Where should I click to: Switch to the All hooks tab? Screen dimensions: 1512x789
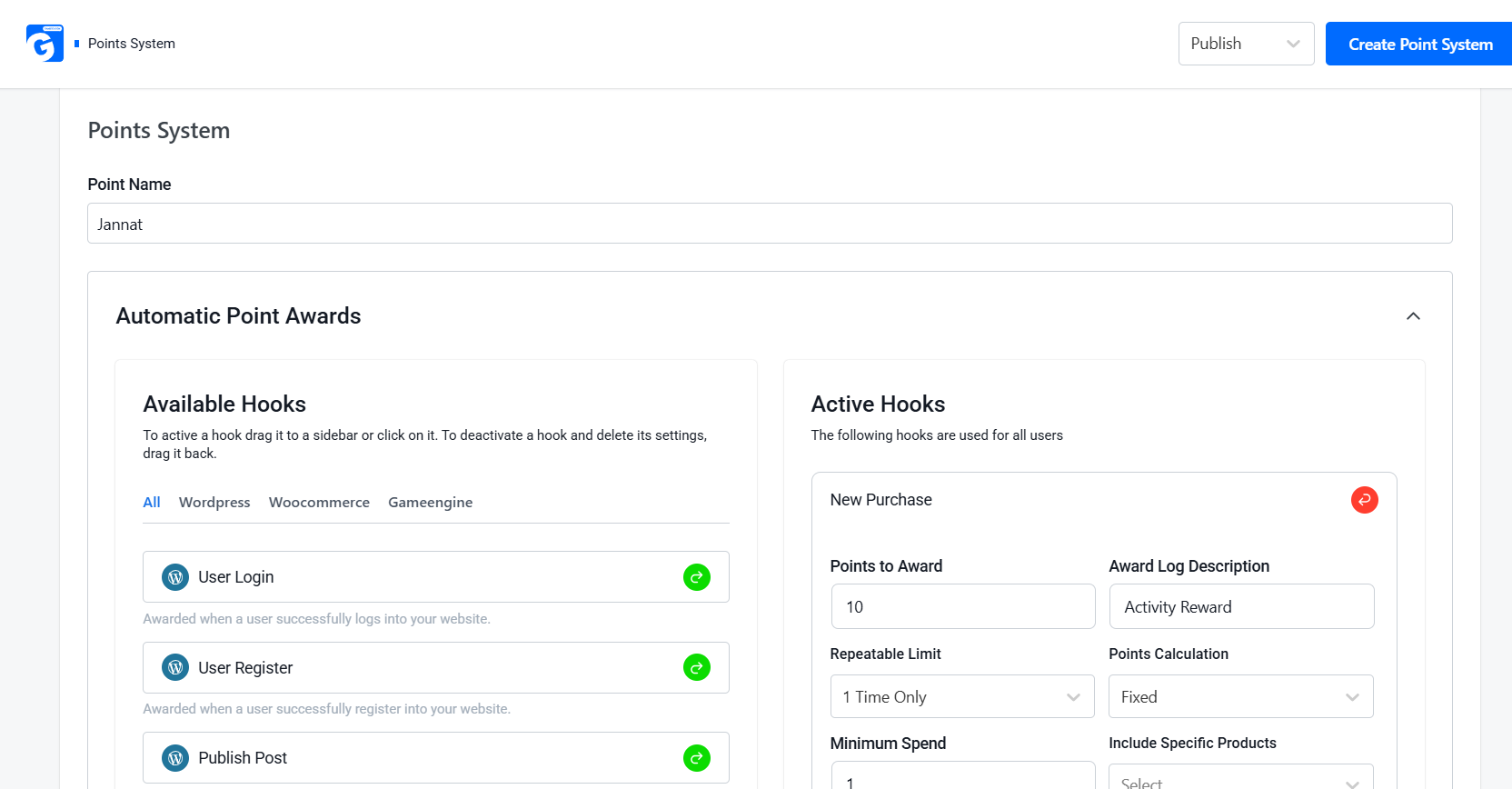click(x=152, y=503)
